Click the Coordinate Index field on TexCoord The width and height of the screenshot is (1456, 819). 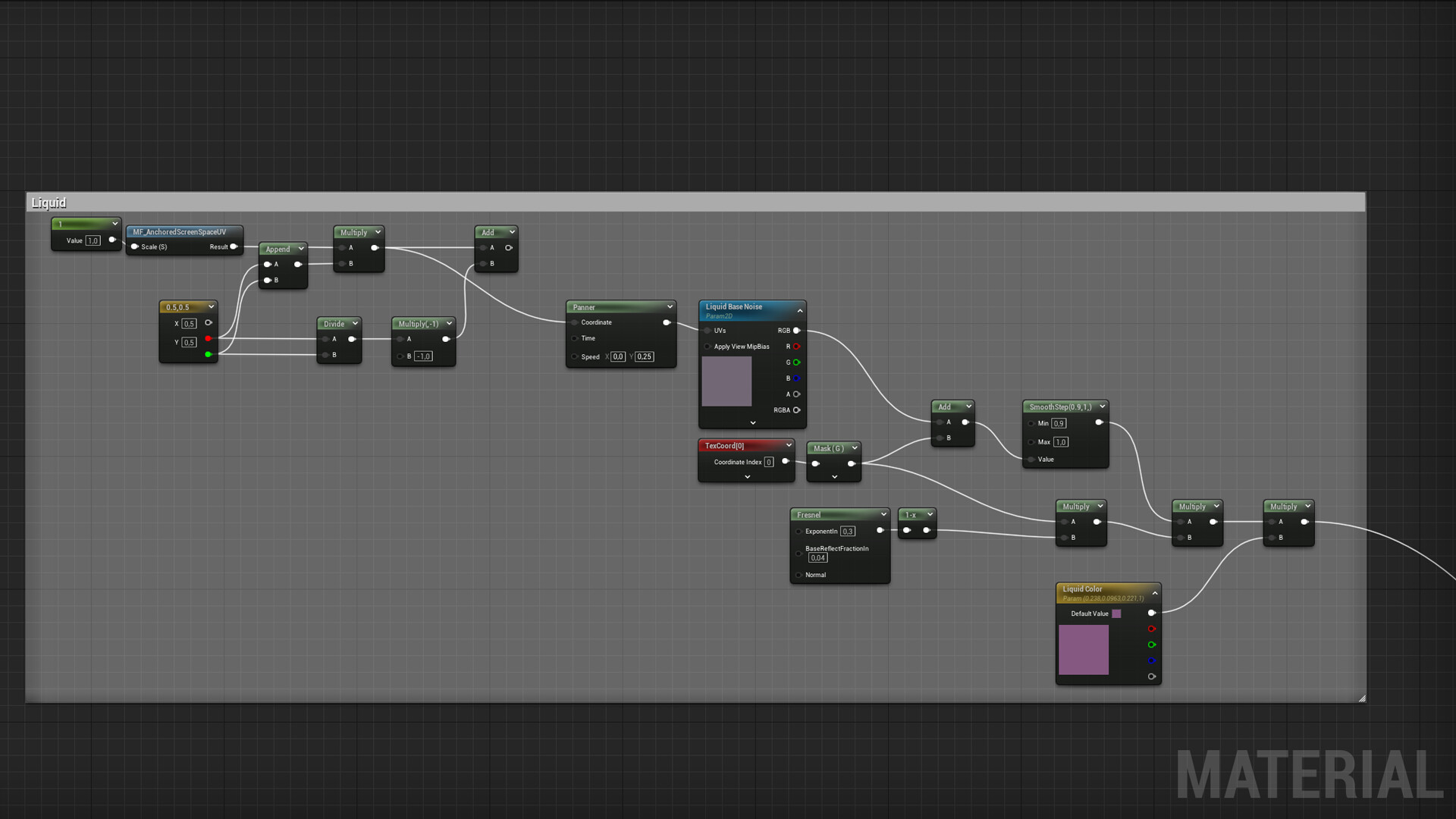click(x=769, y=462)
